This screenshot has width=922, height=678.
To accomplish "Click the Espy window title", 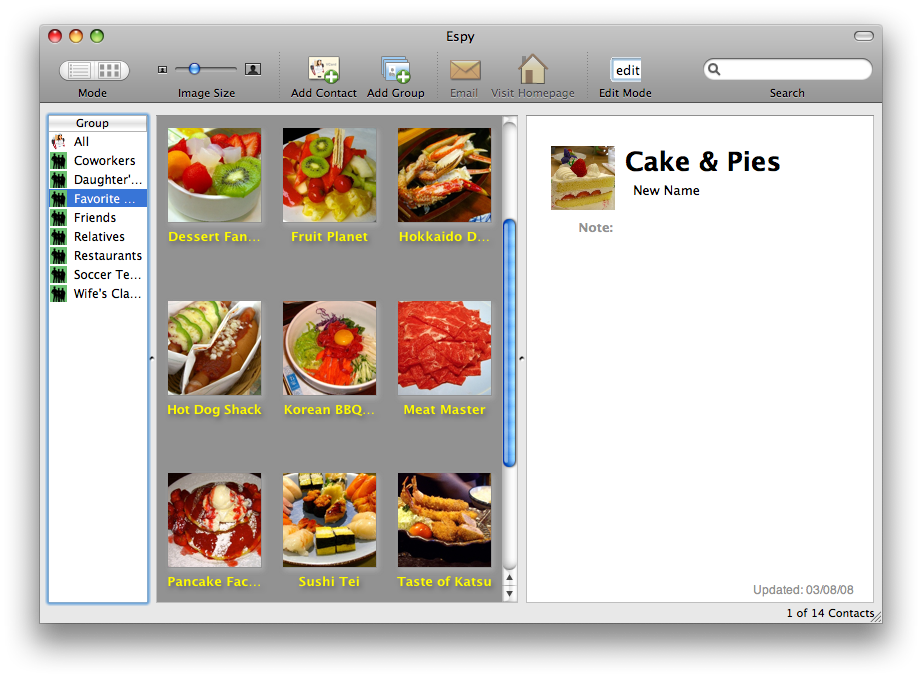I will [x=460, y=36].
